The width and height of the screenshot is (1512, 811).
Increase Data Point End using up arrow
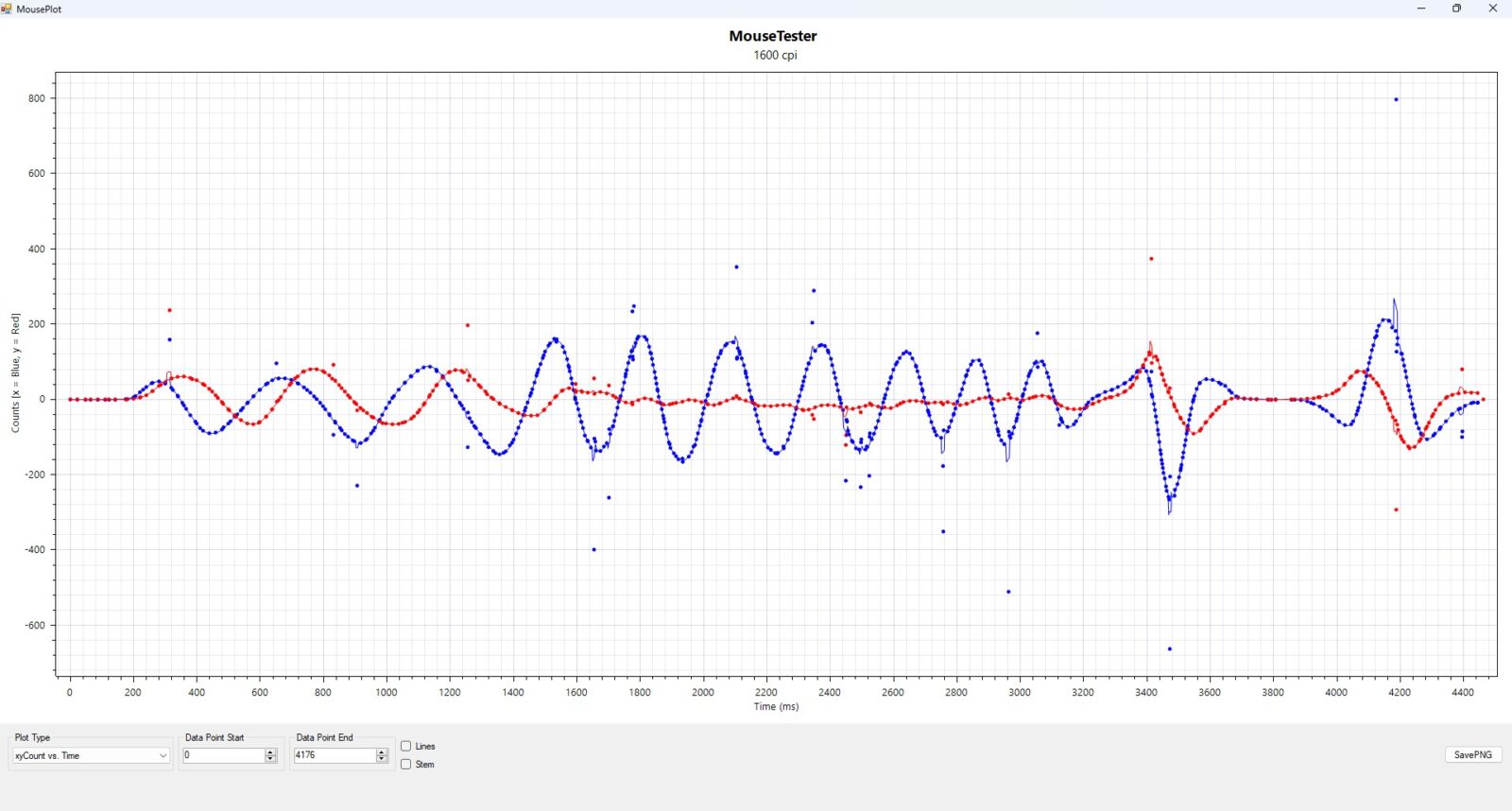click(x=382, y=752)
